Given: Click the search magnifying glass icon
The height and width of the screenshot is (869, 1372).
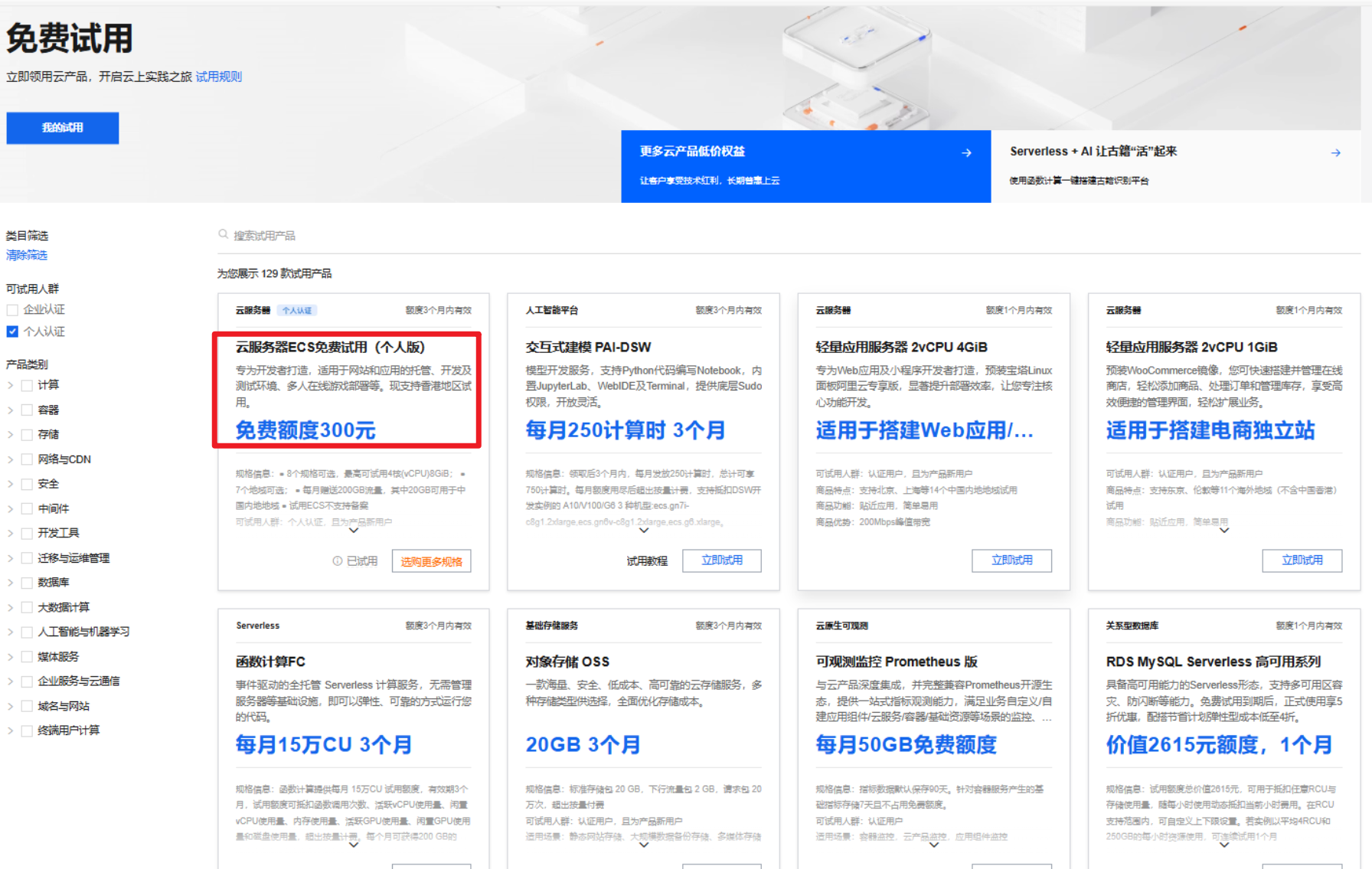Looking at the screenshot, I should tap(223, 234).
